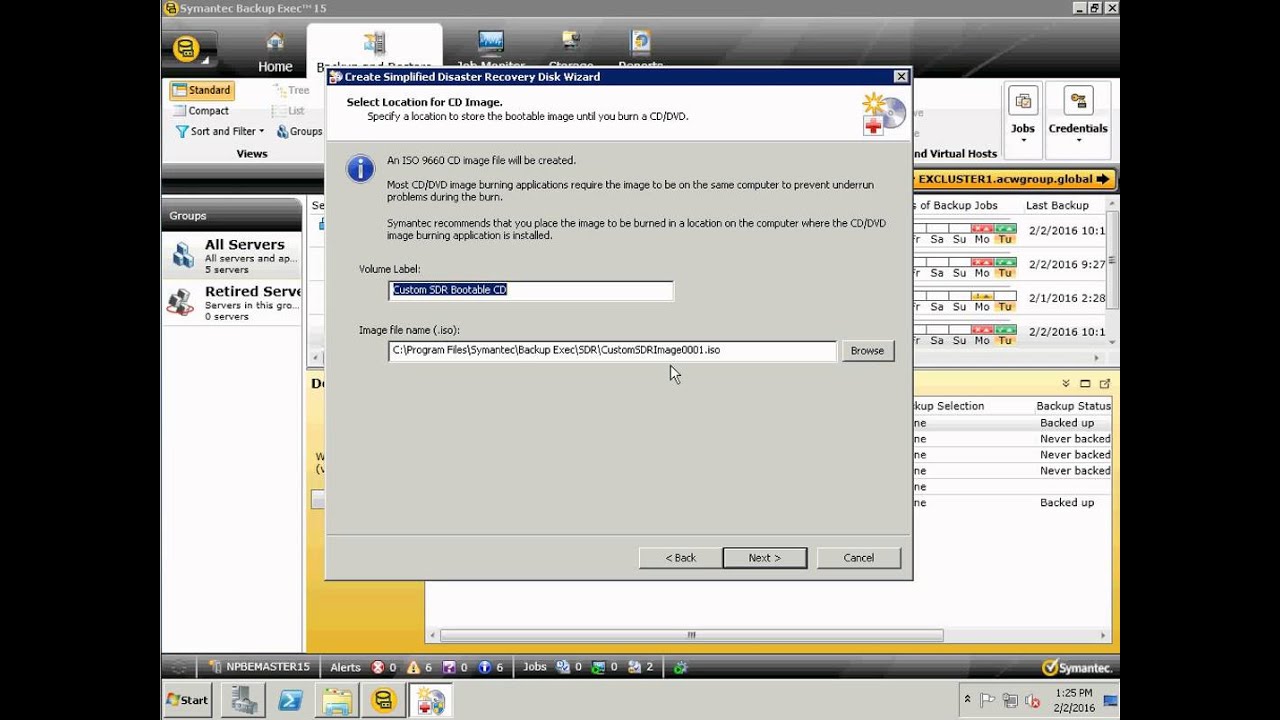1280x720 pixels.
Task: Click the second Jobs status icon showing 0
Action: 599,667
